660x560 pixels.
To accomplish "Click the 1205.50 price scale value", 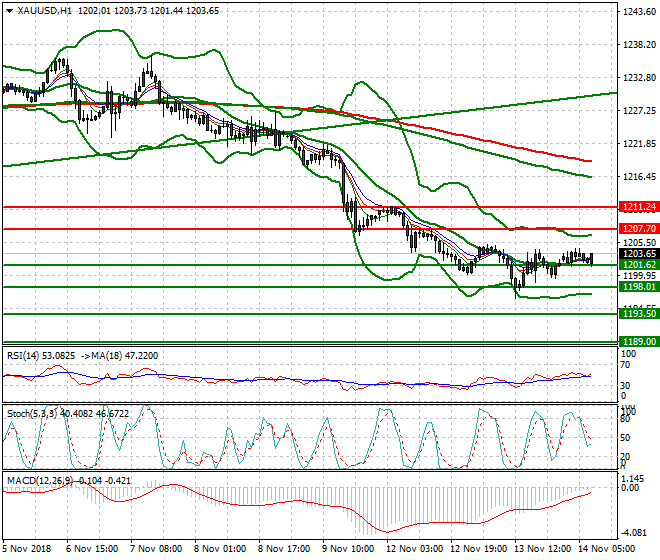I will (x=639, y=243).
